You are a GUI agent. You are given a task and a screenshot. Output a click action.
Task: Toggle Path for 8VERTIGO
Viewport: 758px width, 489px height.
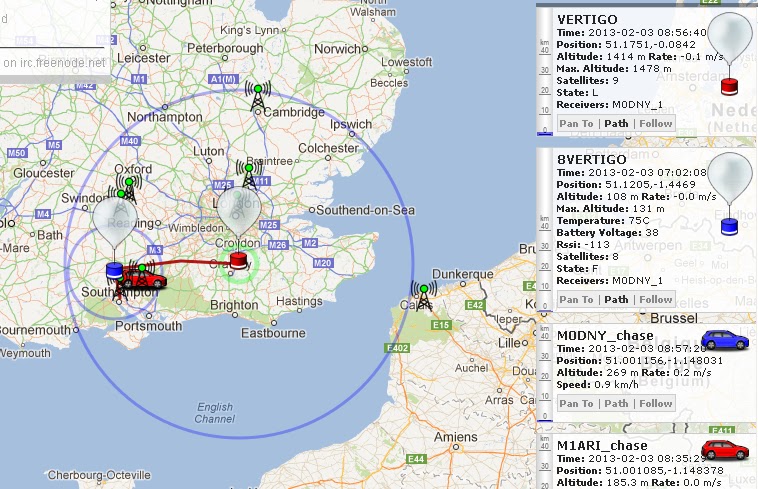(x=616, y=300)
